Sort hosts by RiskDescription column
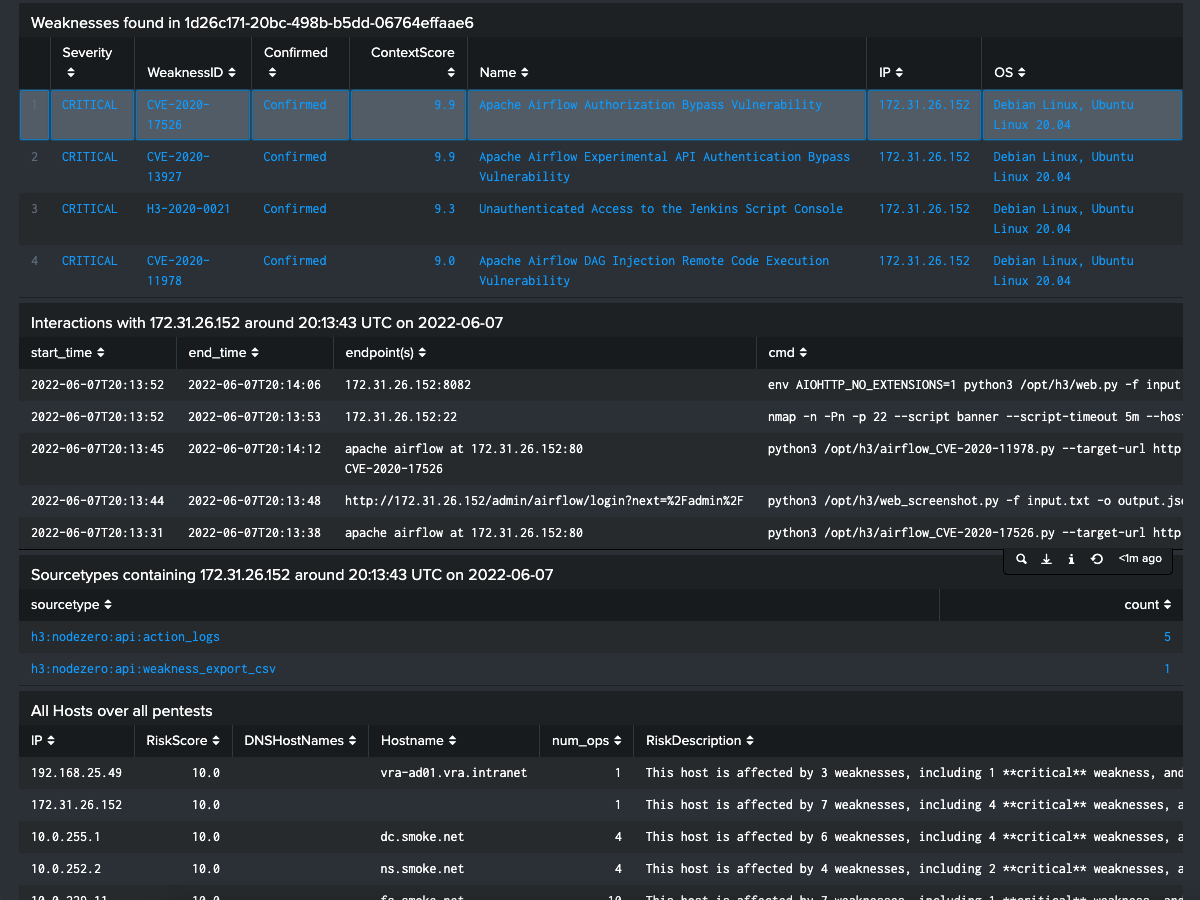This screenshot has width=1200, height=900. [x=699, y=741]
